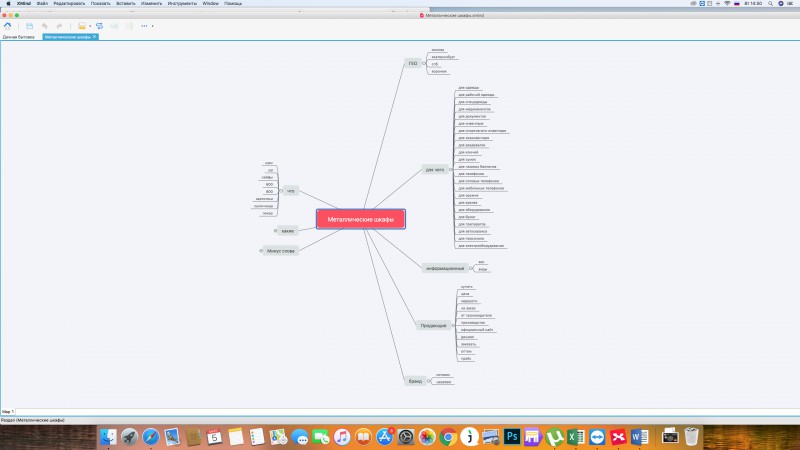Open the XMind icon in the Dock

click(618, 437)
